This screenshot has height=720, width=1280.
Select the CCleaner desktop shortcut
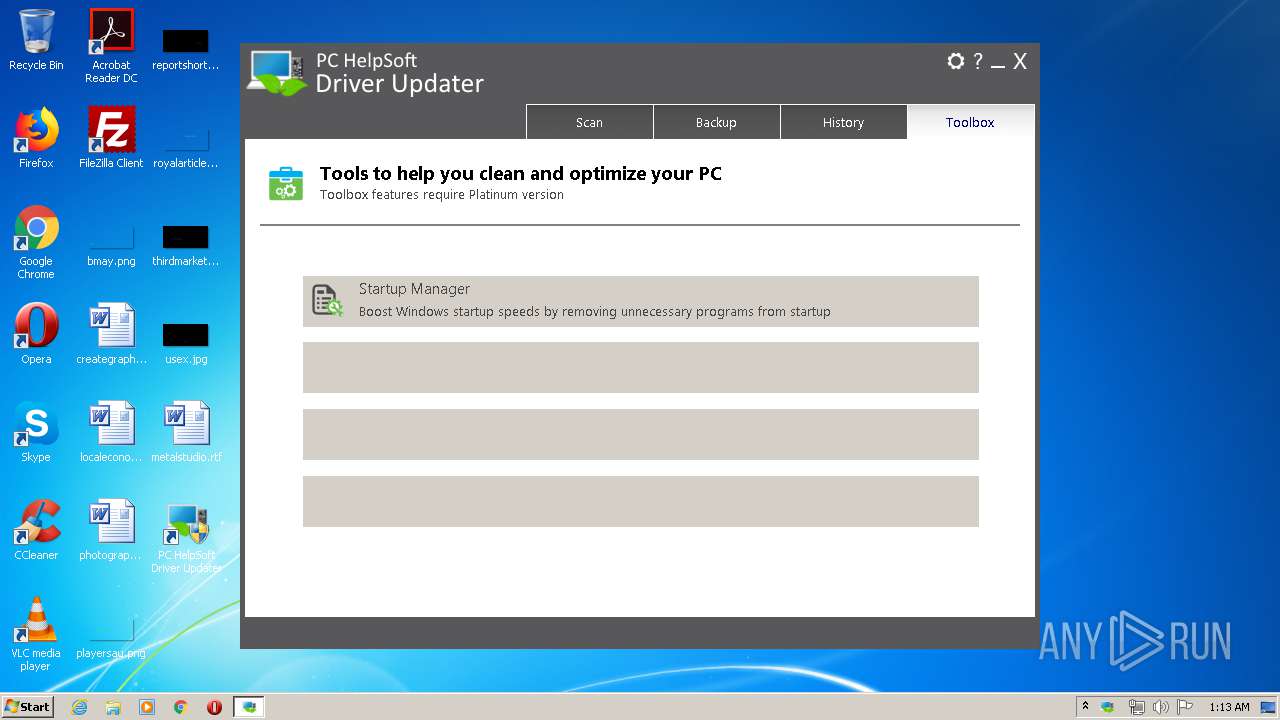tap(36, 530)
